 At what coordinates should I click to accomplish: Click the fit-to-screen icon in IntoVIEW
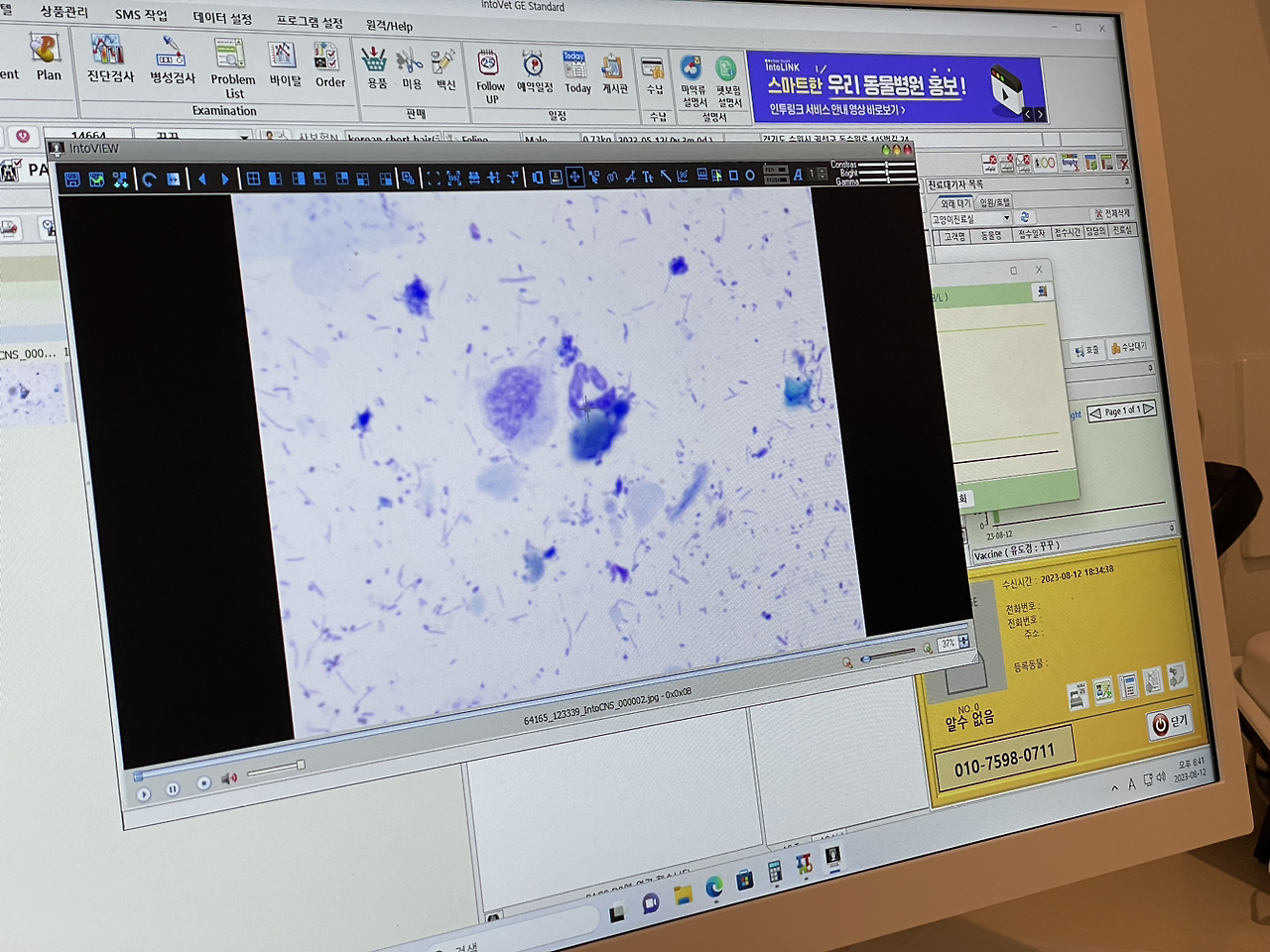point(433,178)
